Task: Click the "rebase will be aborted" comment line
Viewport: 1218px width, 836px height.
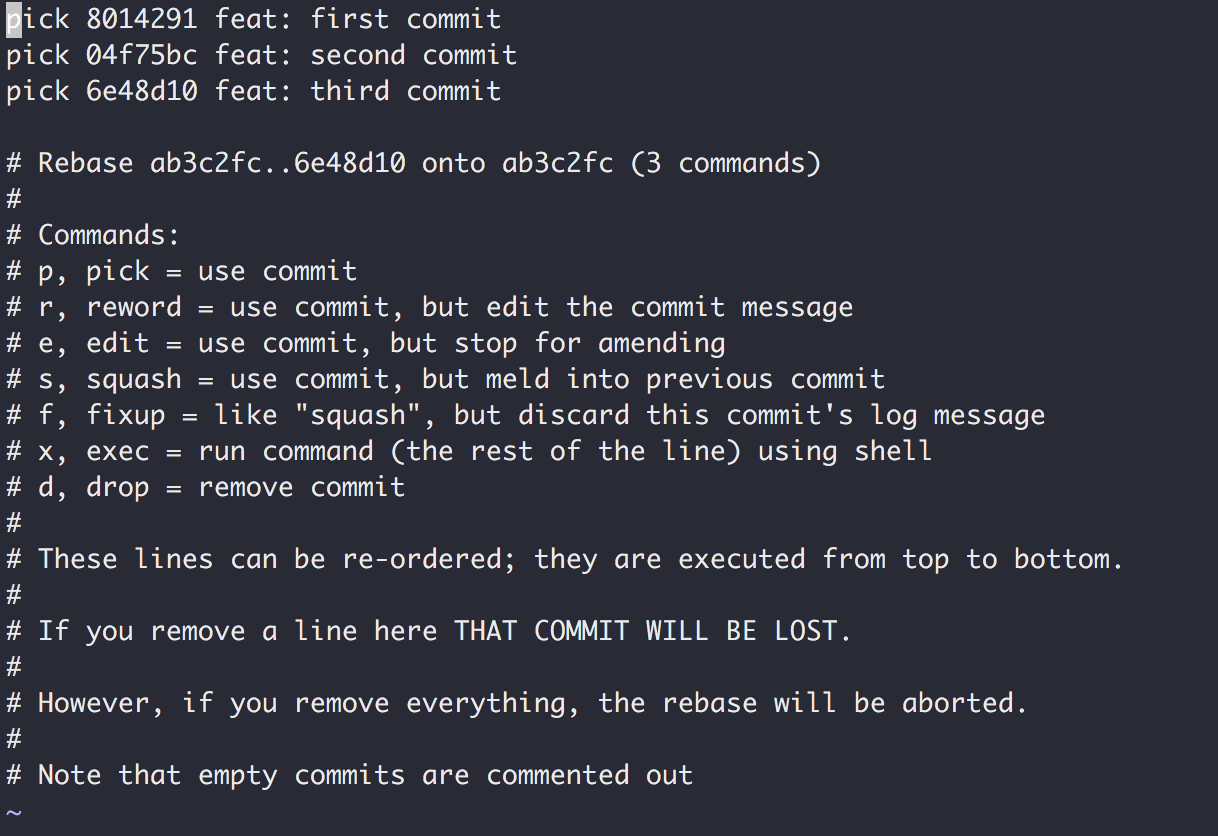Action: (x=812, y=703)
